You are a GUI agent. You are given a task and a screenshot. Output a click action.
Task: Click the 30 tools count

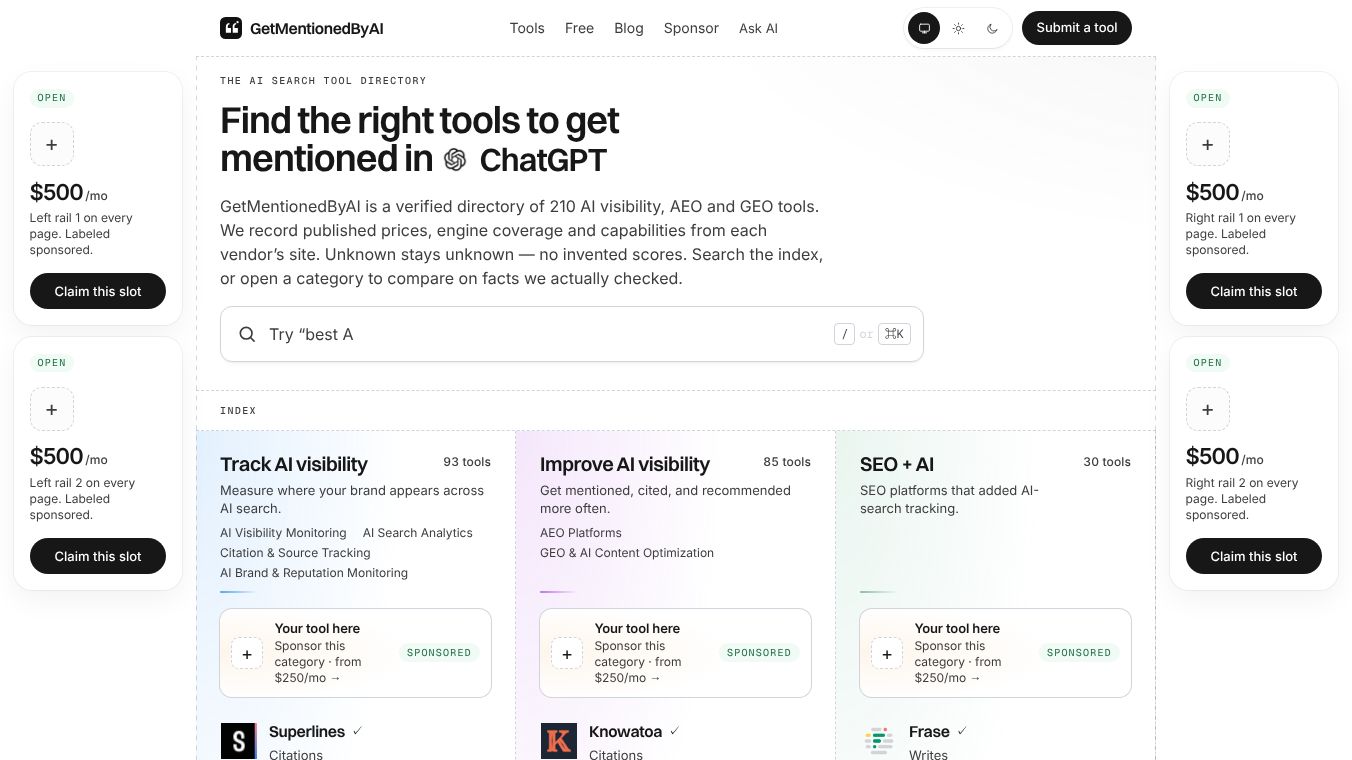pos(1107,462)
